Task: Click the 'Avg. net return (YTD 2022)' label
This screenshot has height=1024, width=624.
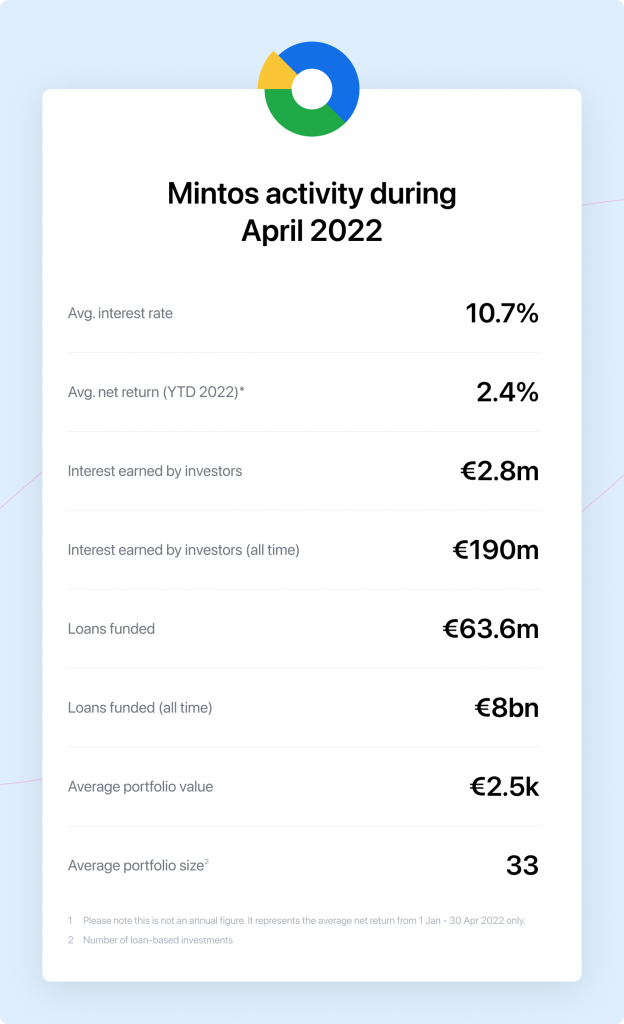Action: point(156,392)
